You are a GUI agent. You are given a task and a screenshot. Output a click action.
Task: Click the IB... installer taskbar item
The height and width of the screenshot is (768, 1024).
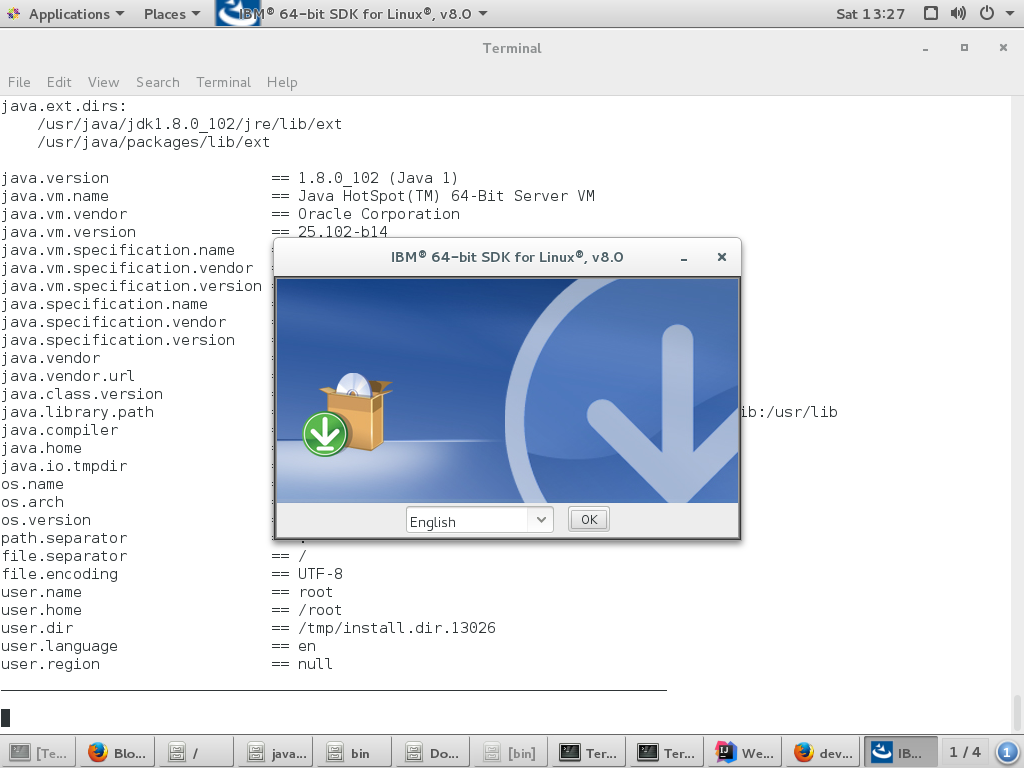901,753
